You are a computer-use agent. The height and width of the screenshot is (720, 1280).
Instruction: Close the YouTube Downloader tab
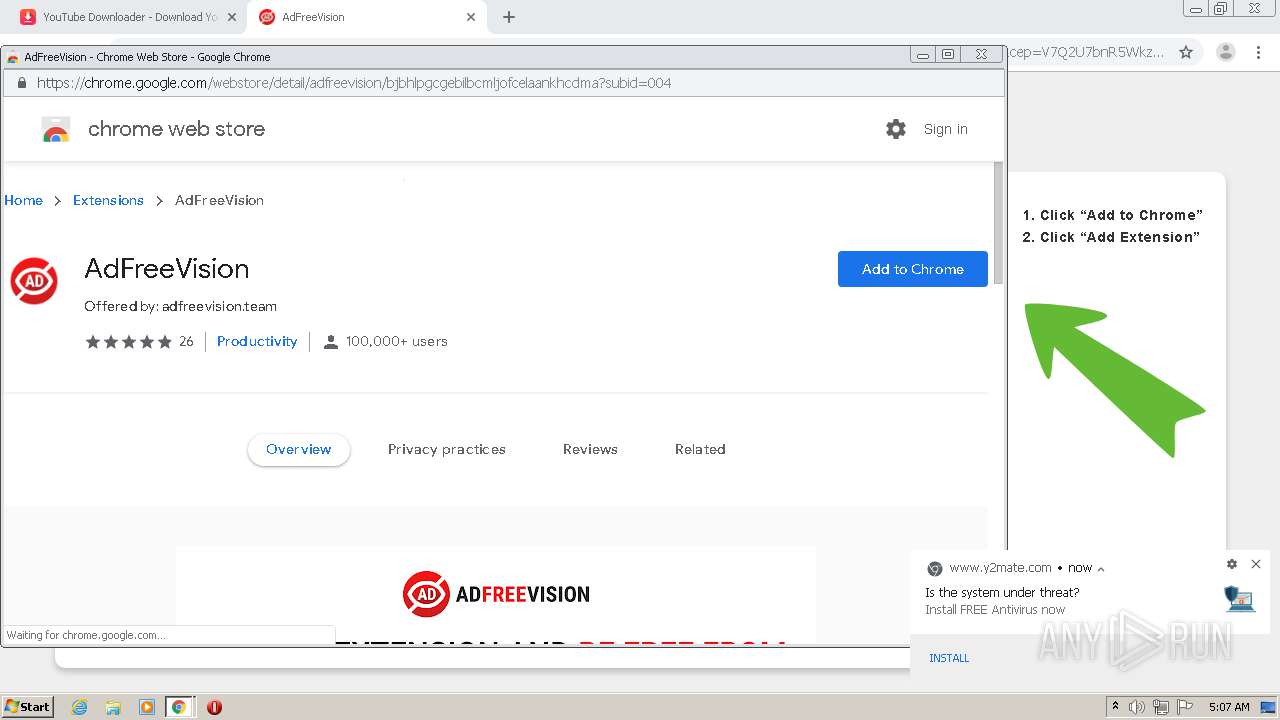click(x=232, y=17)
